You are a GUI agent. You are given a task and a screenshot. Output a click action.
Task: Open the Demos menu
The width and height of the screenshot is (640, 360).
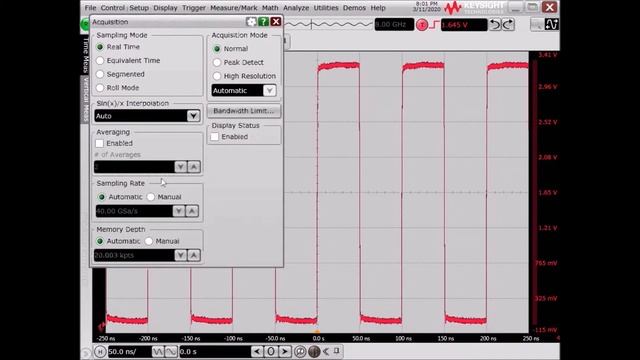coord(354,8)
